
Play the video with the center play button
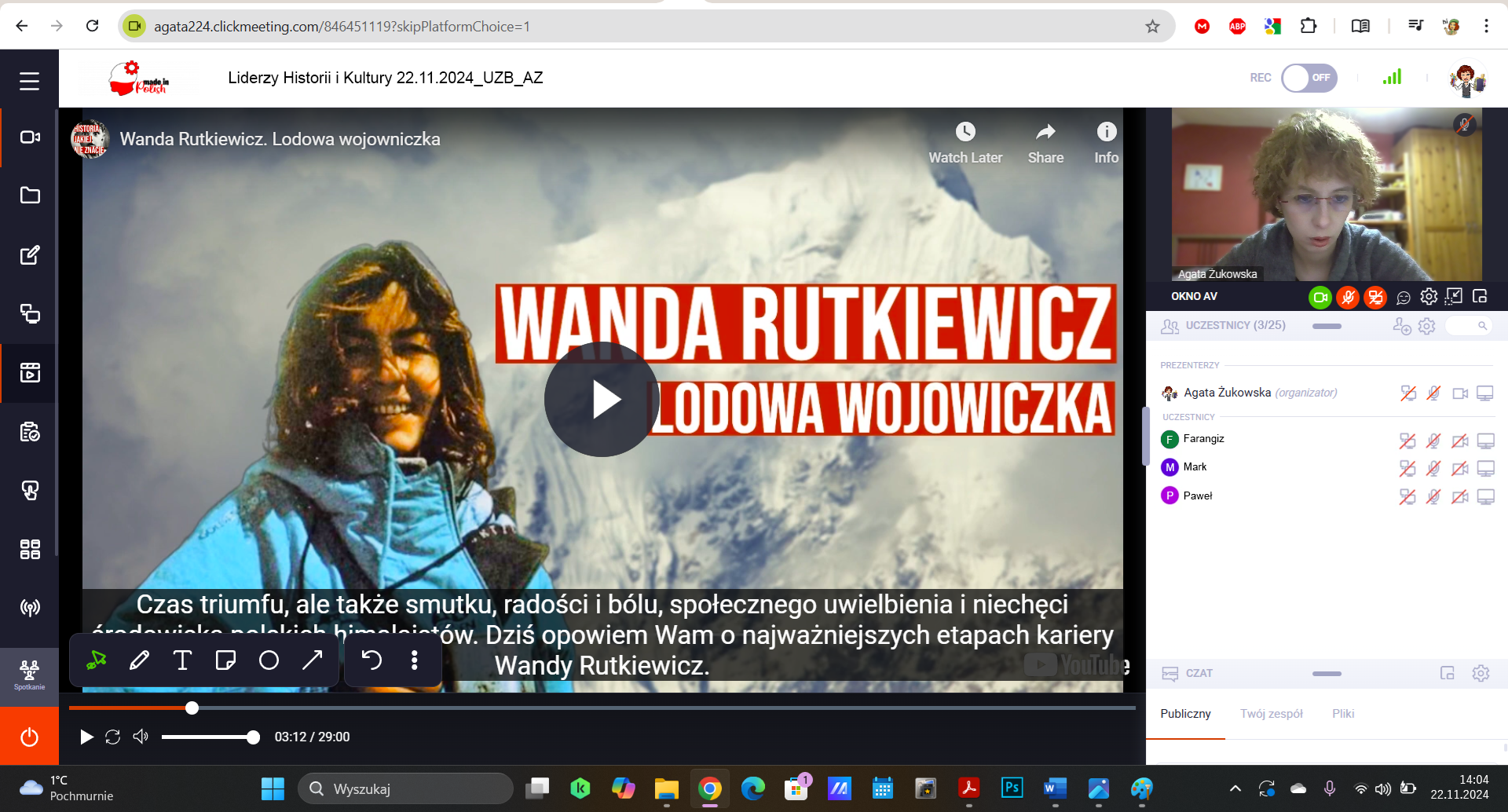[602, 399]
